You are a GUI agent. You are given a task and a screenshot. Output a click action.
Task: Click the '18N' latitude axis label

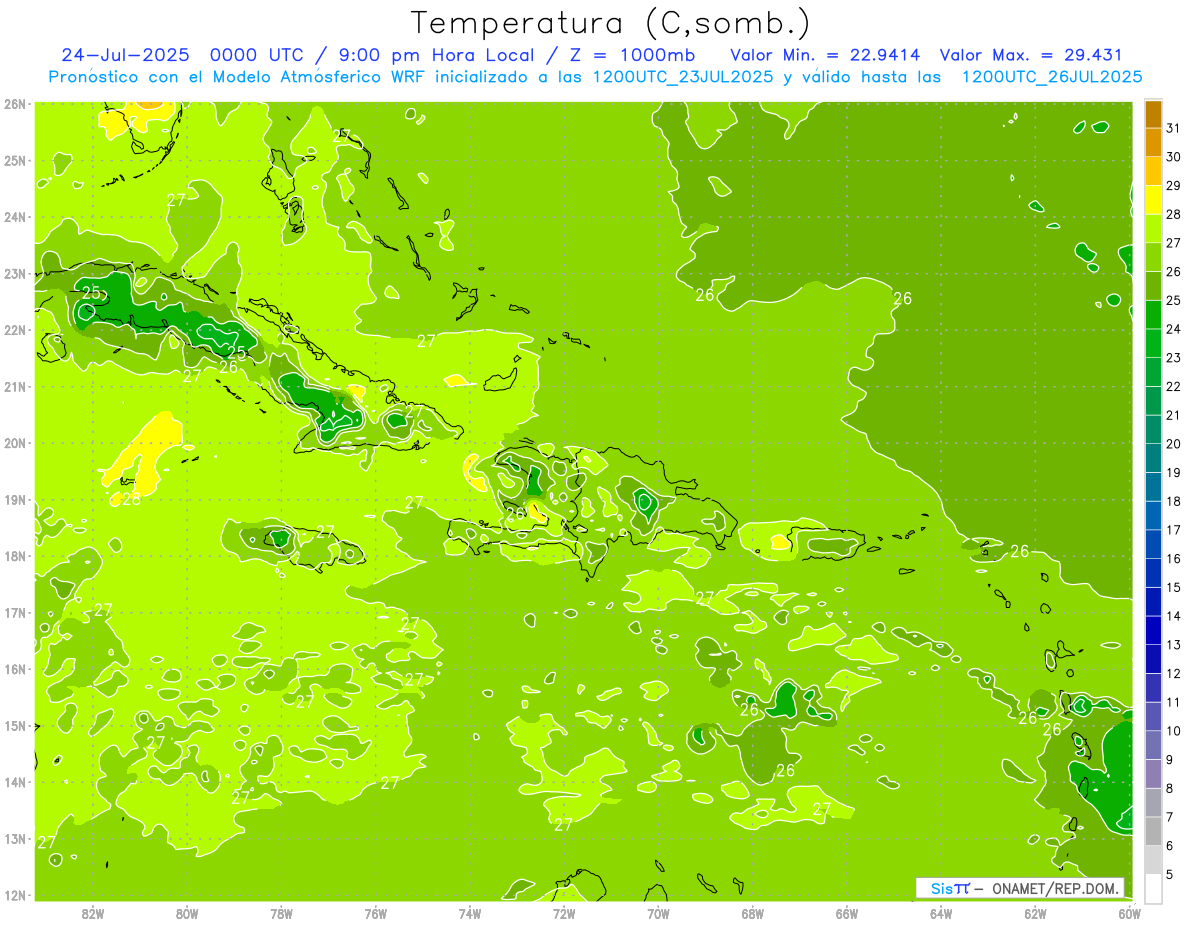click(x=14, y=556)
